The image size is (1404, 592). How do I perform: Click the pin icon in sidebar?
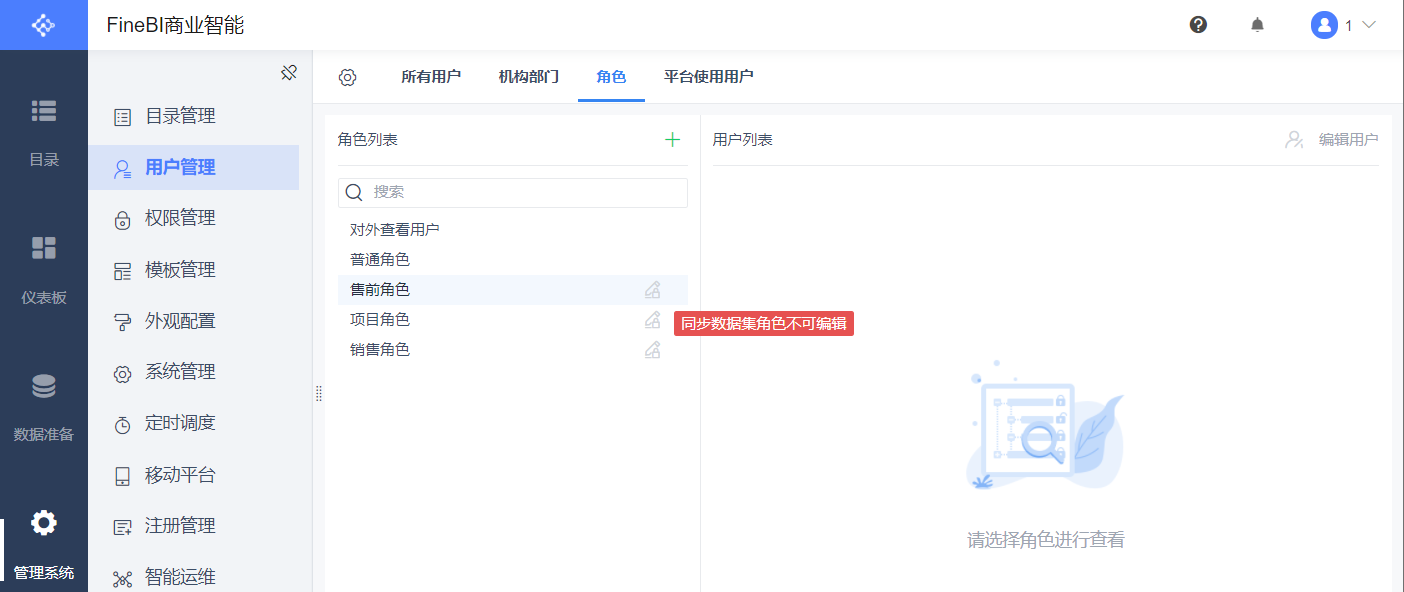(289, 73)
